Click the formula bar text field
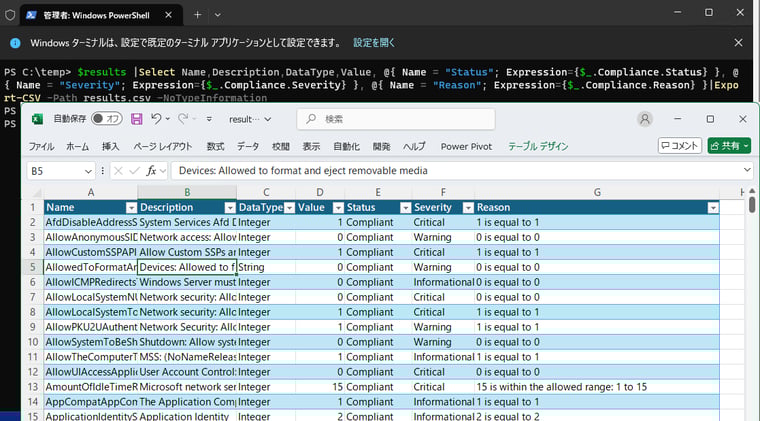Image resolution: width=760 pixels, height=421 pixels. click(456, 171)
